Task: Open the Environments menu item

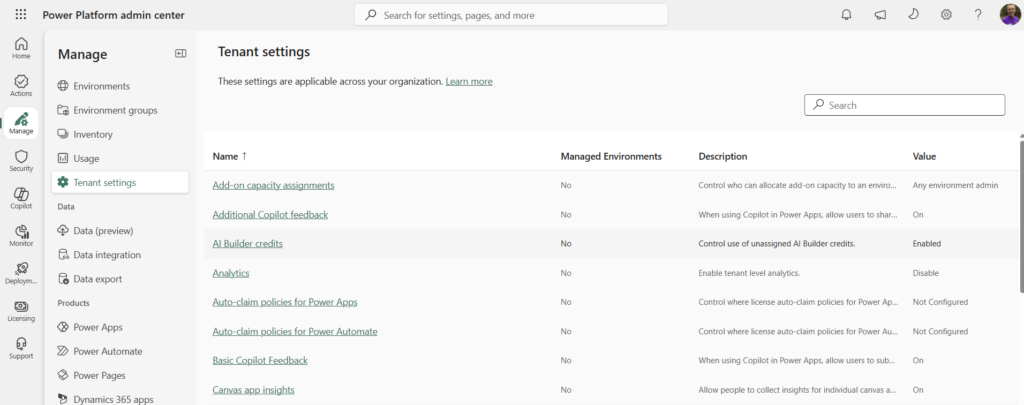Action: [x=120, y=86]
